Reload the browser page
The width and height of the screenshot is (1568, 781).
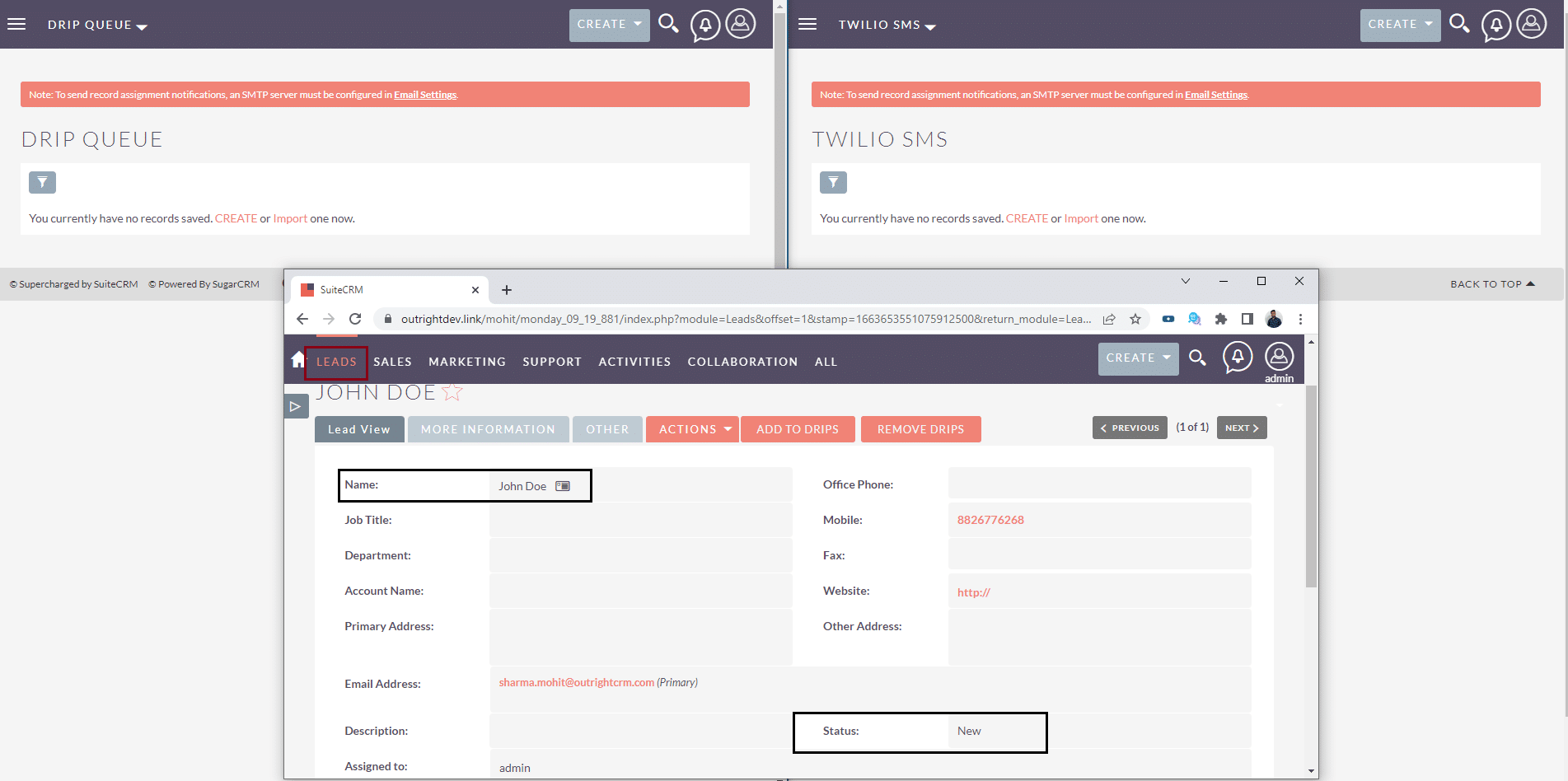tap(355, 319)
